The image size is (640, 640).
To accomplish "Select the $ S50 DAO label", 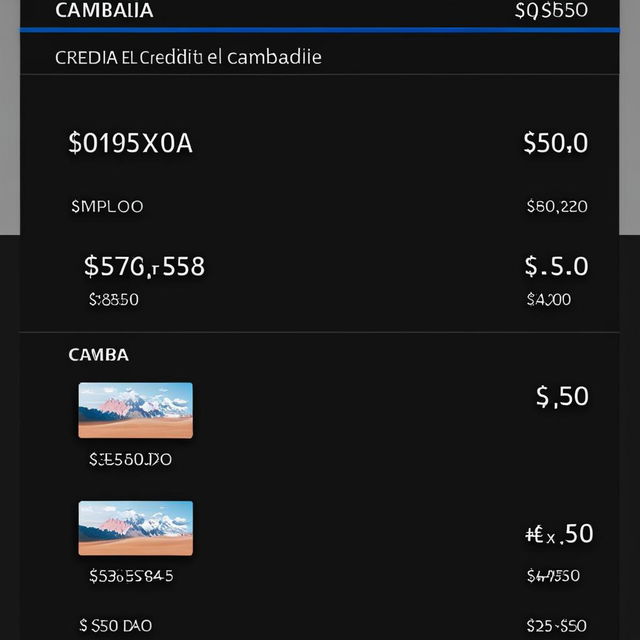I will (116, 625).
